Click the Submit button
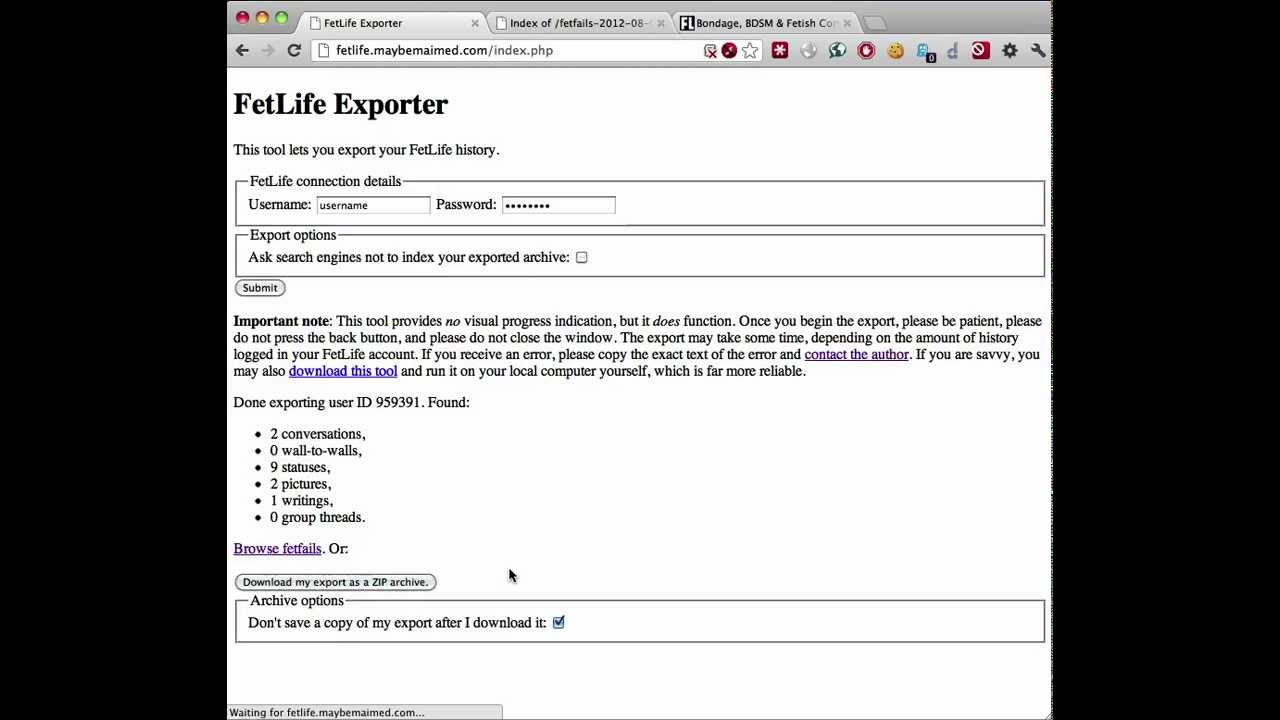 click(260, 288)
